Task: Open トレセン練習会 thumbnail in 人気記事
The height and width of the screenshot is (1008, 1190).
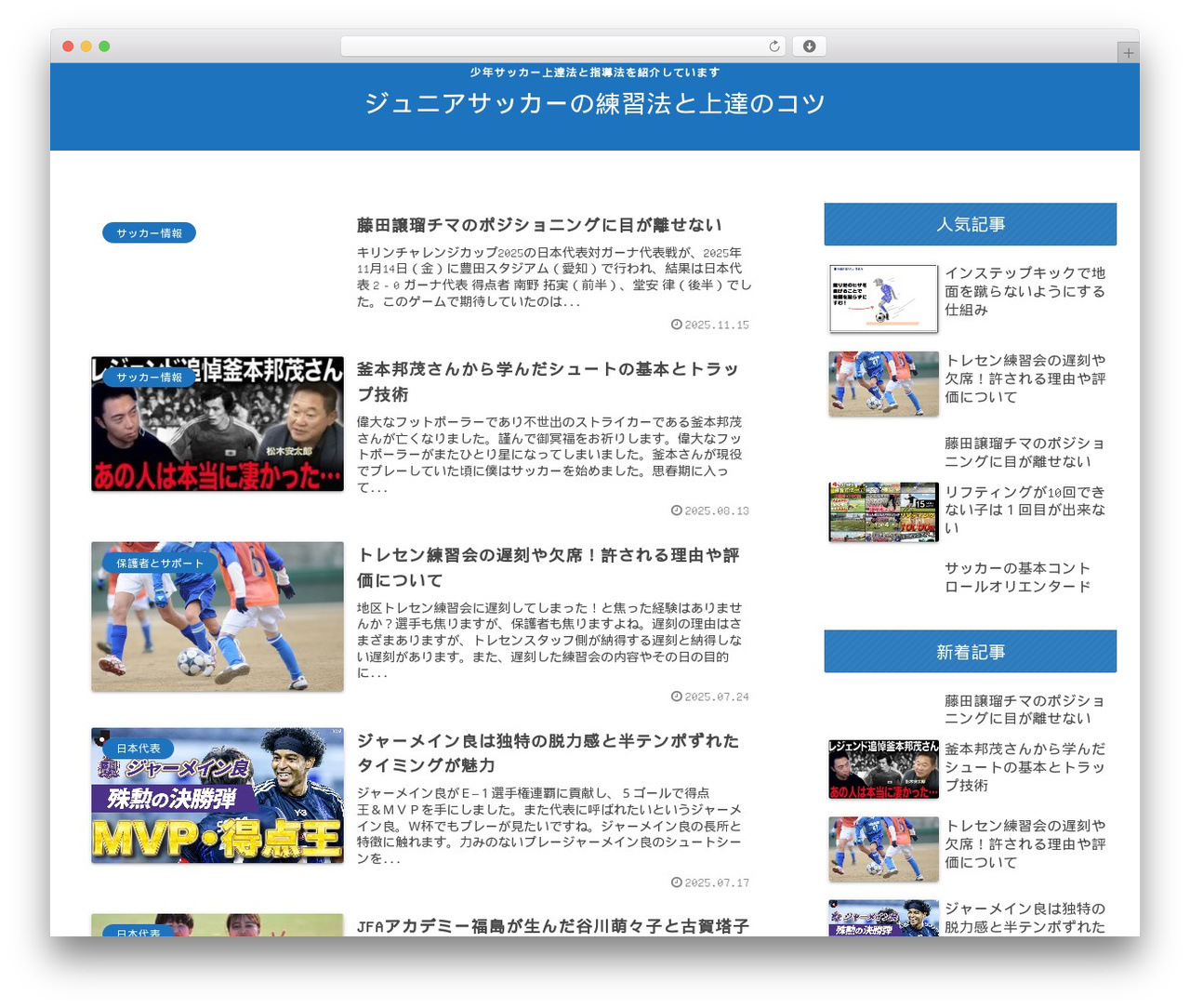Action: click(883, 383)
